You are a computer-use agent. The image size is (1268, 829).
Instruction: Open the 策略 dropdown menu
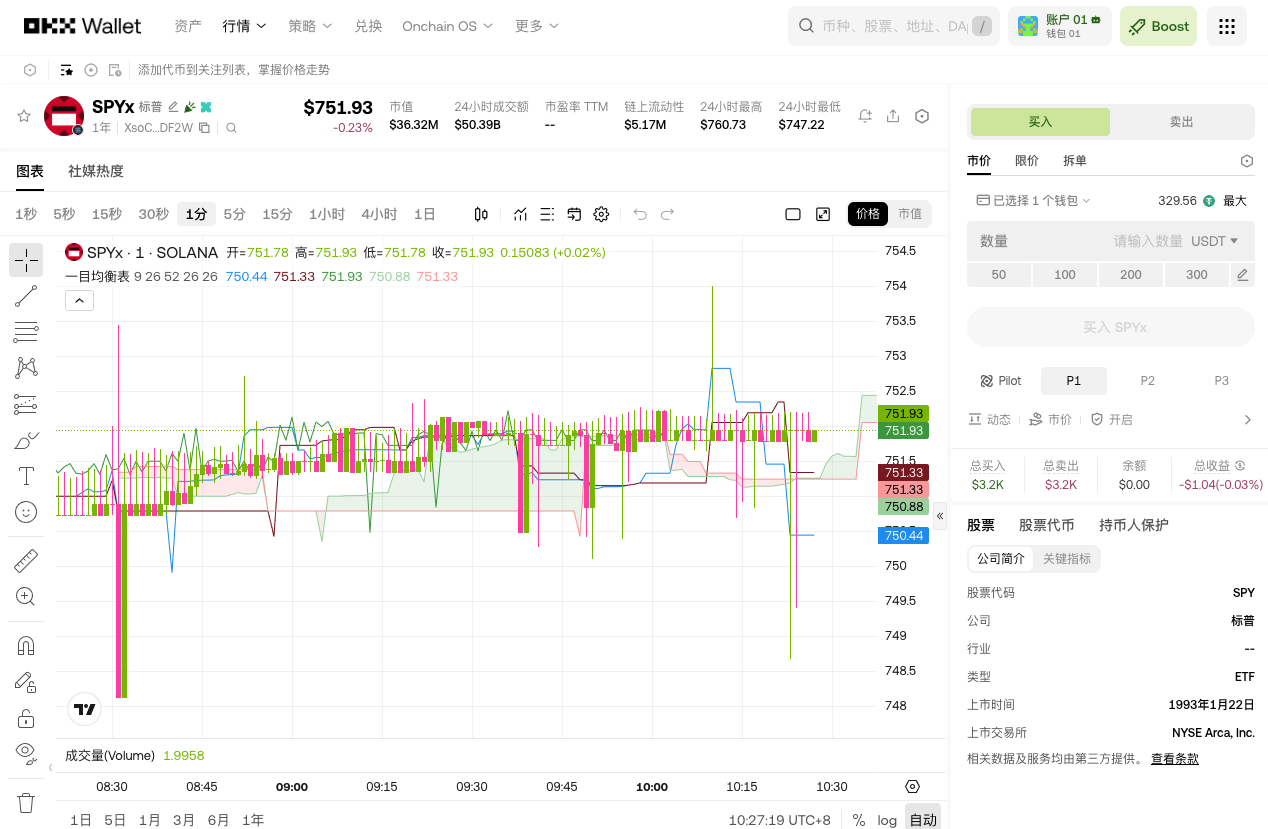pyautogui.click(x=310, y=26)
